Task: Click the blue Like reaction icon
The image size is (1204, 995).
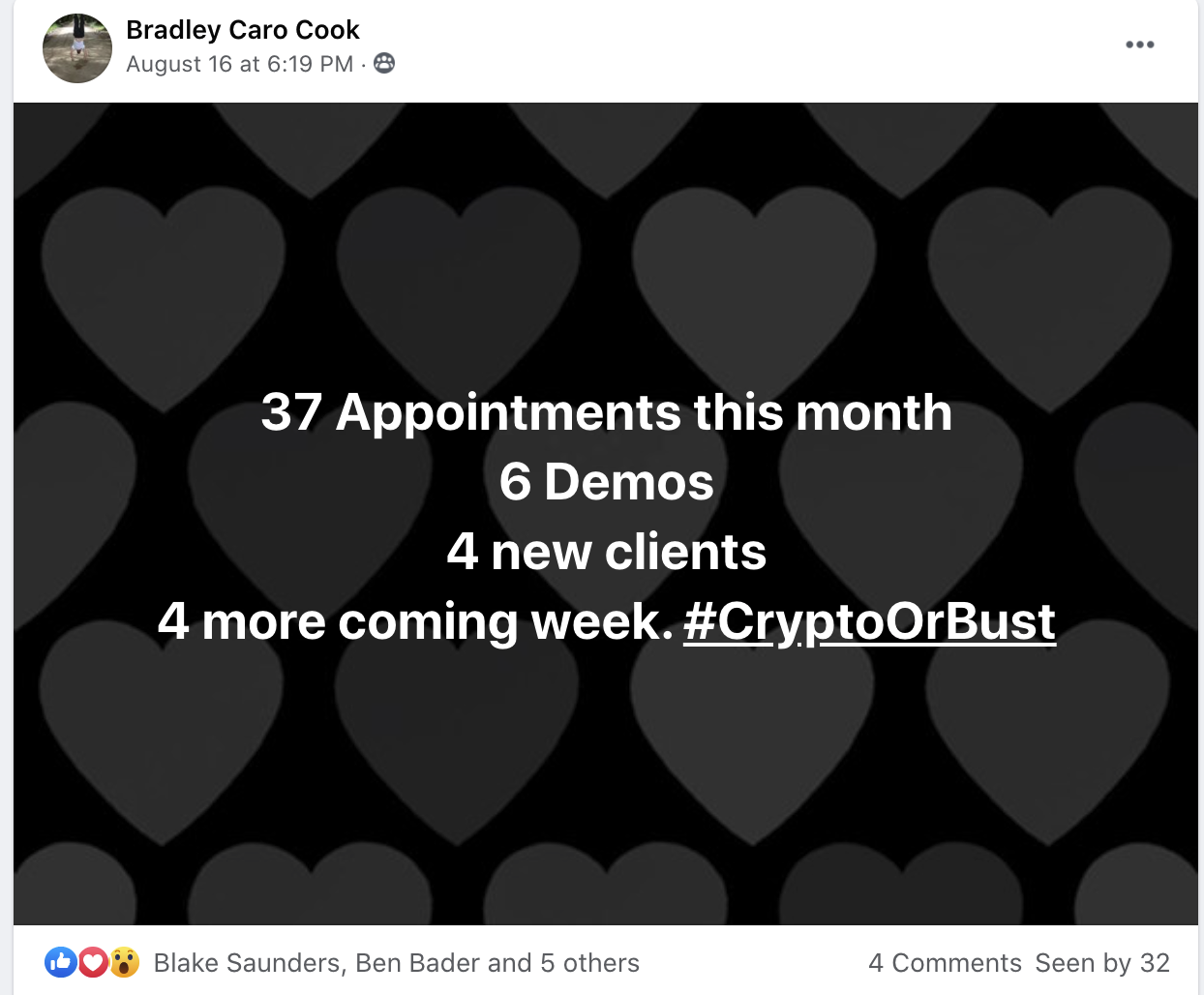Action: (60, 962)
